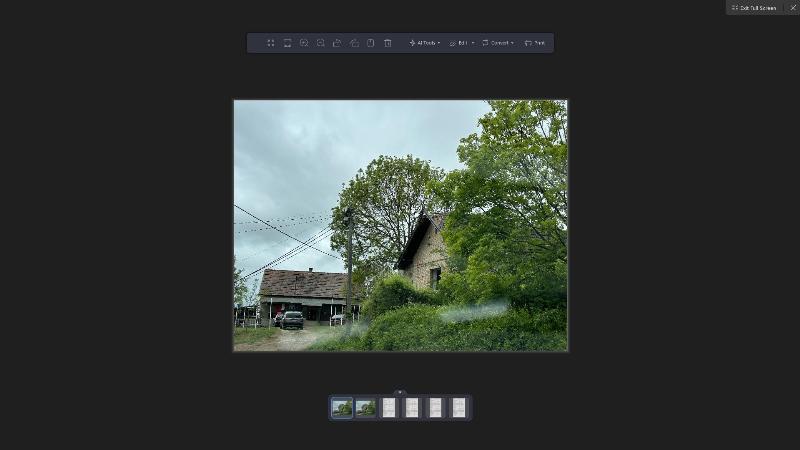800x450 pixels.
Task: Zoom out using the magnifier minus icon
Action: [x=320, y=43]
